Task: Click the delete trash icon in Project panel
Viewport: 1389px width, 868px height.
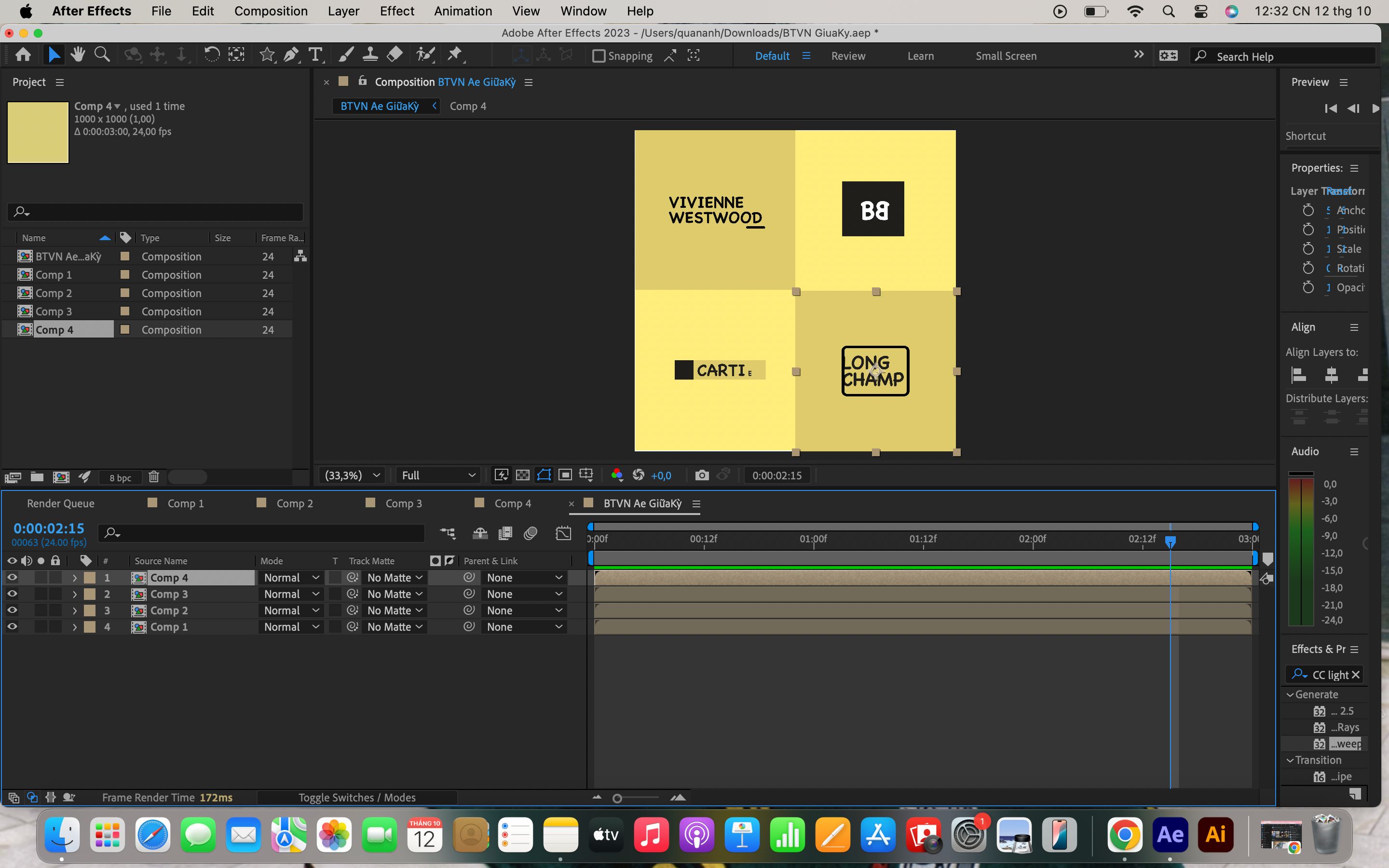Action: coord(154,477)
